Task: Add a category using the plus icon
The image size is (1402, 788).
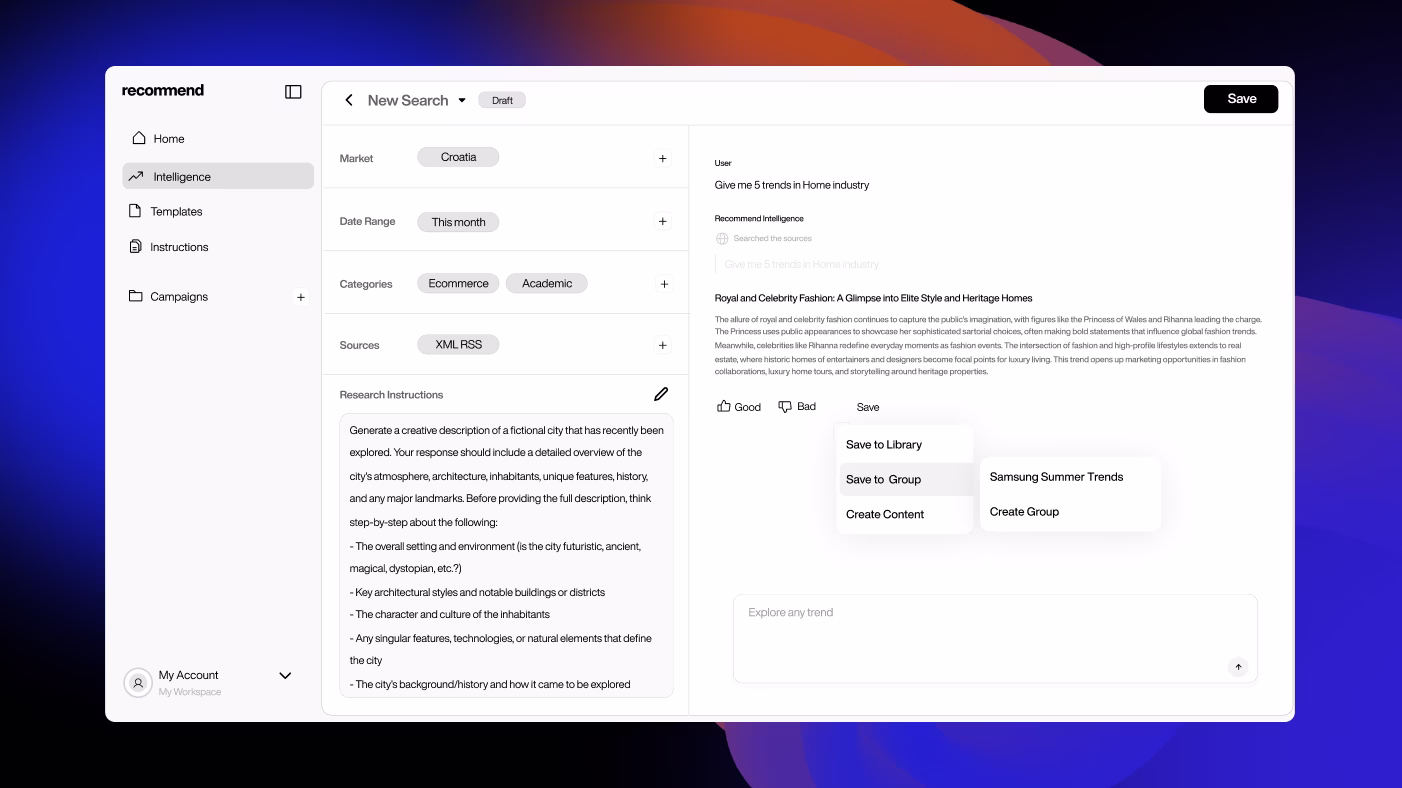Action: [663, 284]
